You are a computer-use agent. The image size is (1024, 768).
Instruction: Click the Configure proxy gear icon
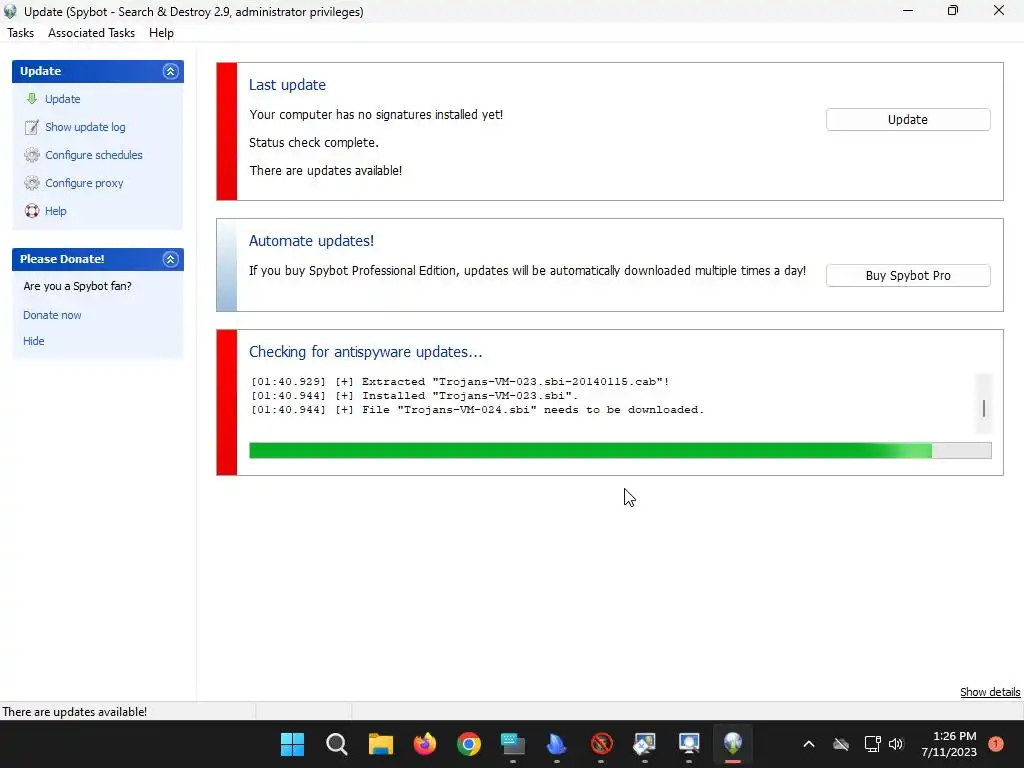31,183
